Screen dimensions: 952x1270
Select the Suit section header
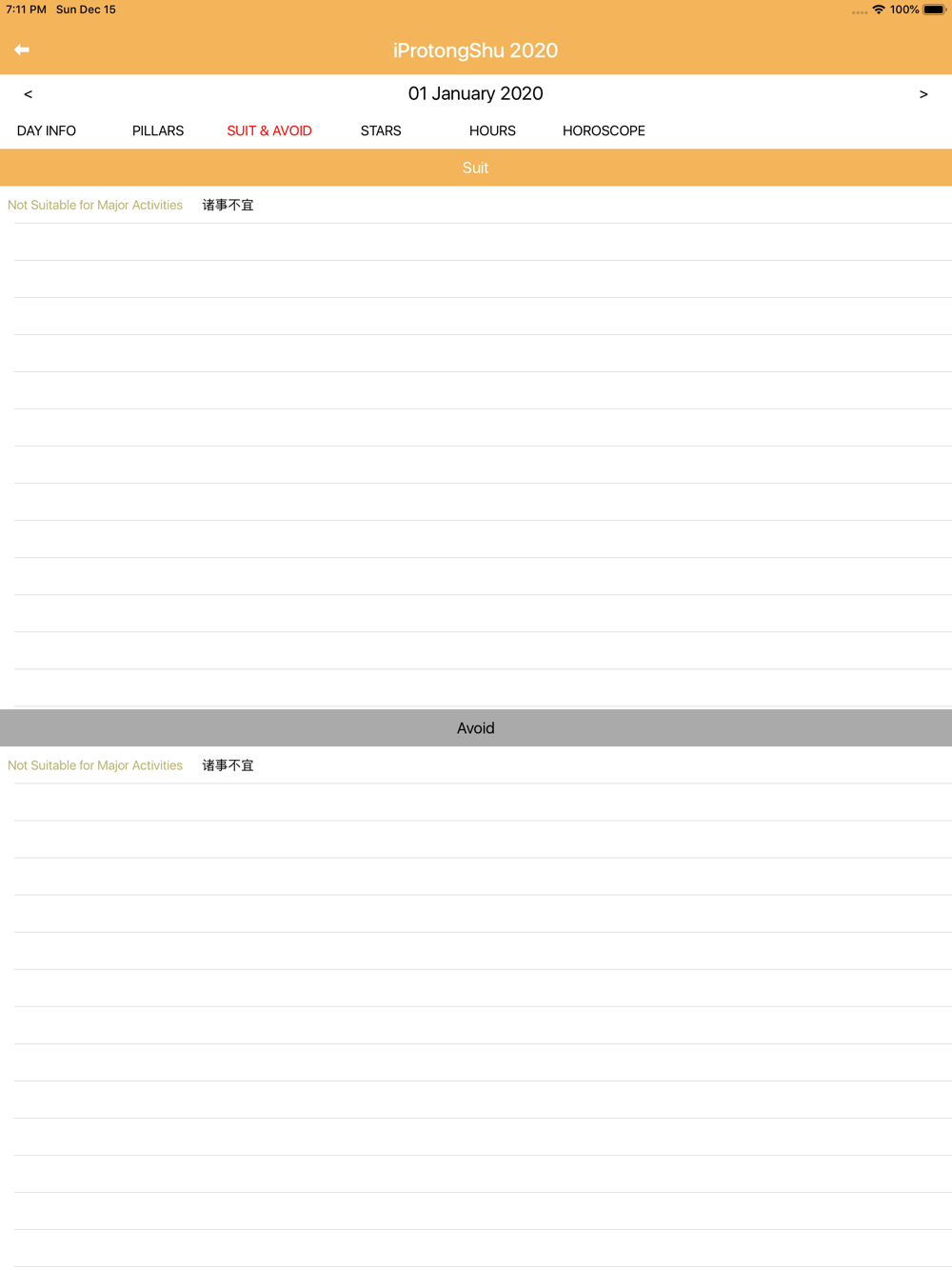[x=476, y=168]
